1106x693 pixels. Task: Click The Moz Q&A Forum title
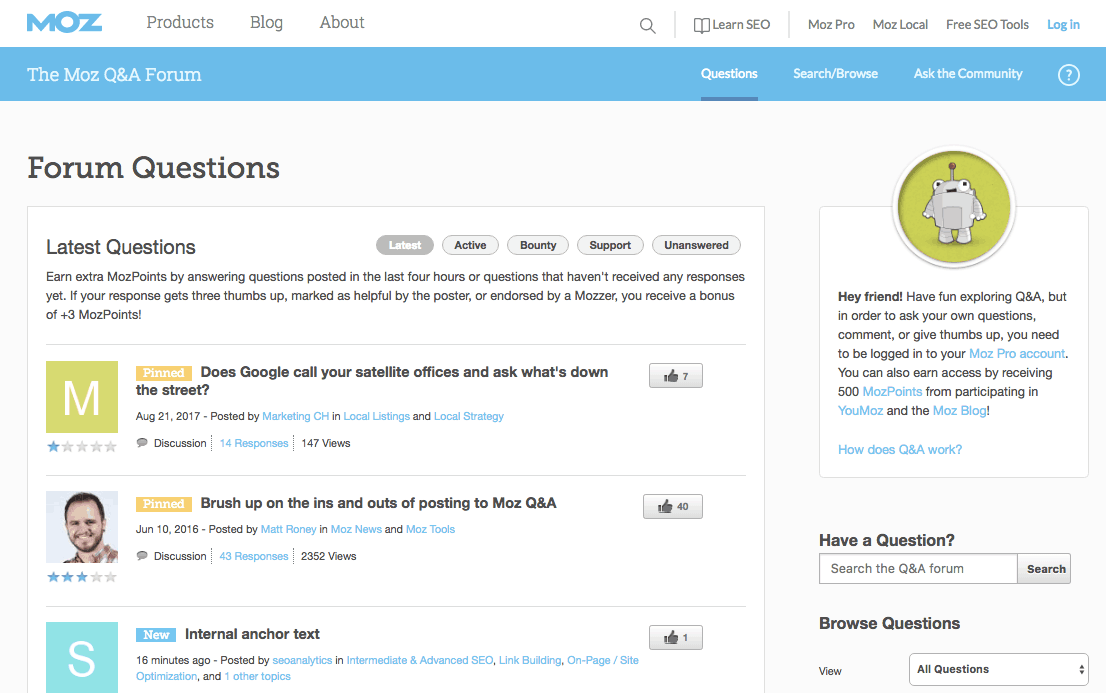pyautogui.click(x=114, y=74)
